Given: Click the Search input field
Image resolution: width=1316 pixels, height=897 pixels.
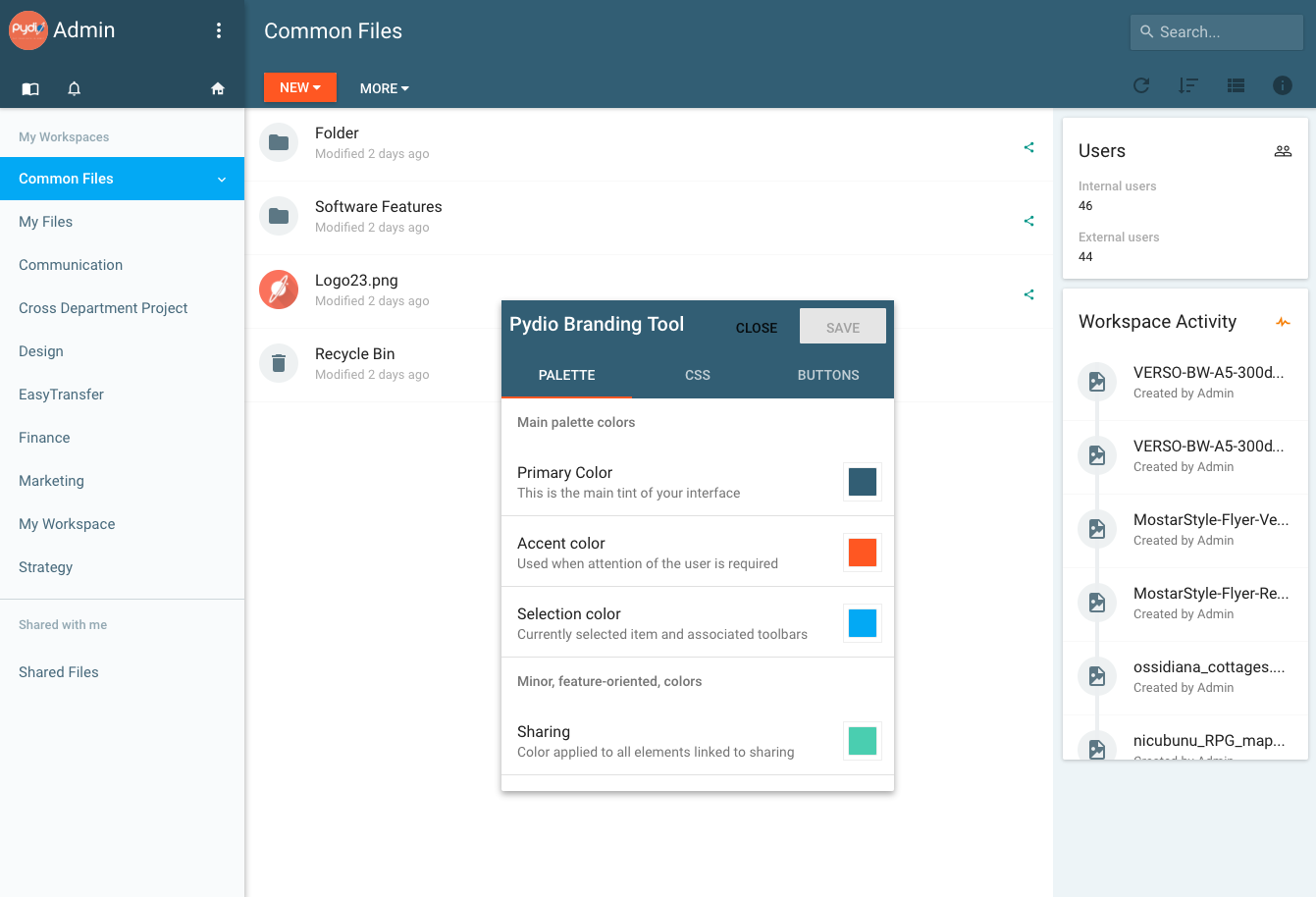Looking at the screenshot, I should point(1217,31).
